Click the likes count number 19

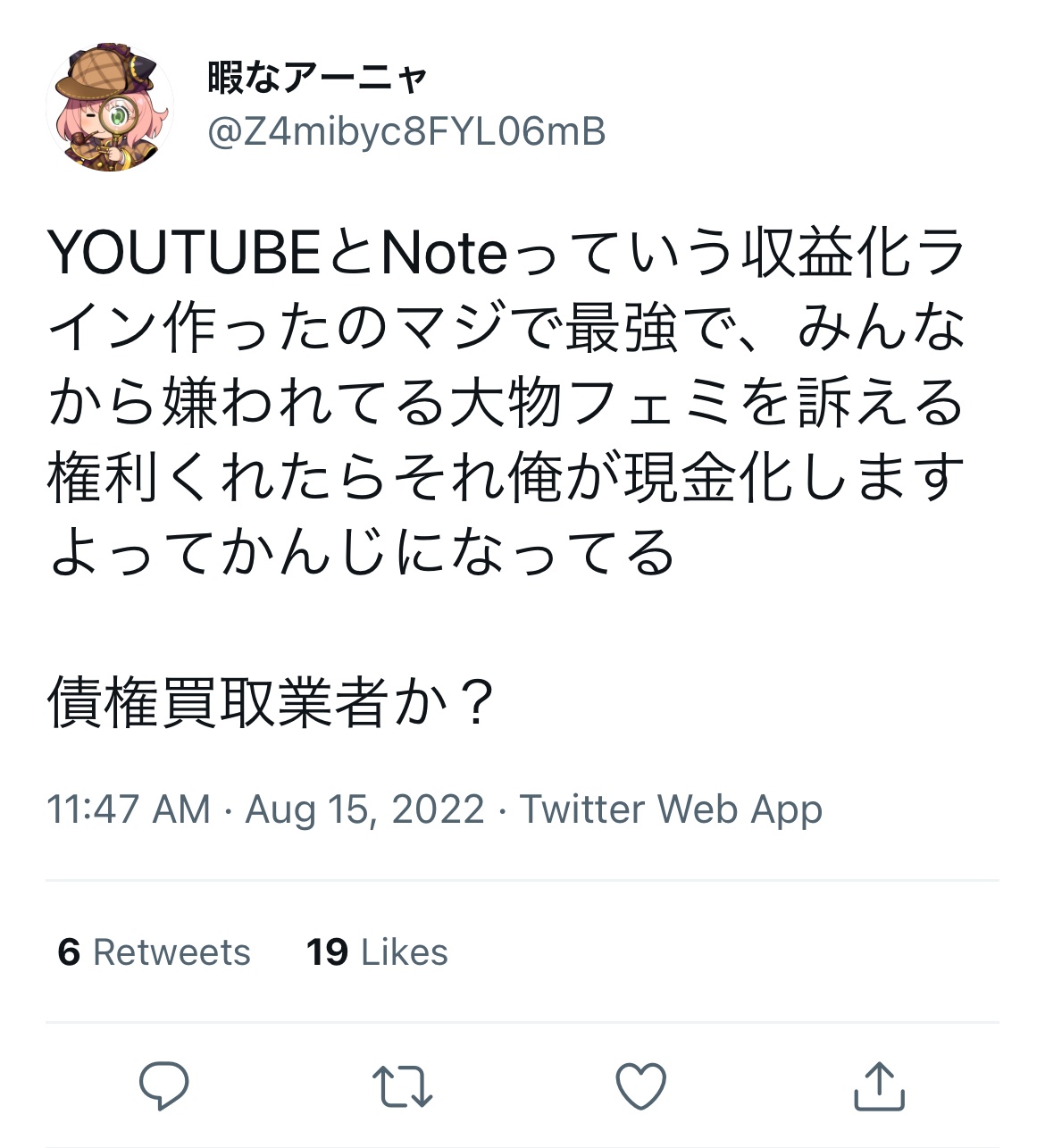click(x=327, y=952)
